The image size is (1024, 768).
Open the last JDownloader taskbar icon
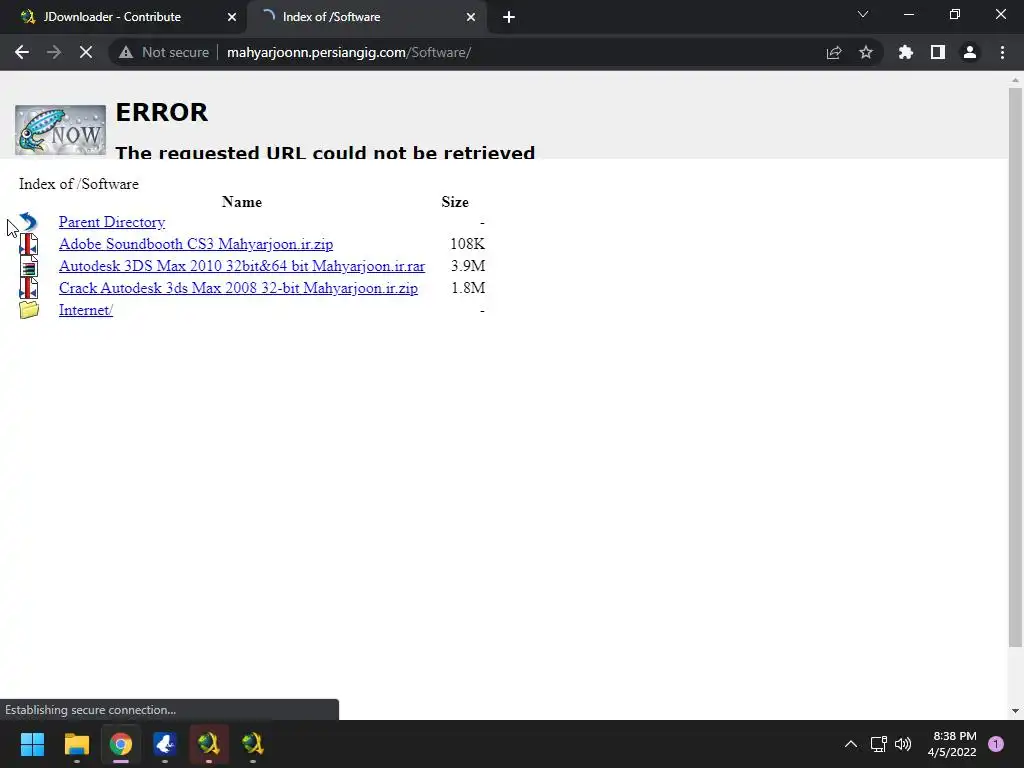(x=253, y=744)
